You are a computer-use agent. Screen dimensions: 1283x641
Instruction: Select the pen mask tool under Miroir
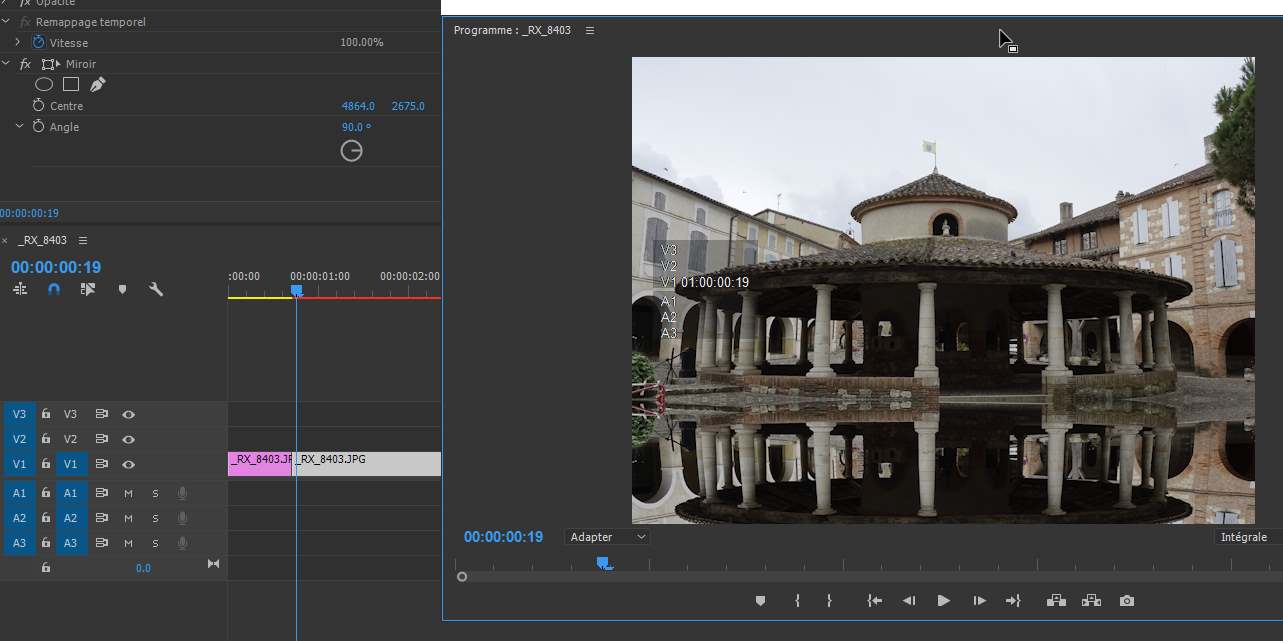pyautogui.click(x=97, y=85)
